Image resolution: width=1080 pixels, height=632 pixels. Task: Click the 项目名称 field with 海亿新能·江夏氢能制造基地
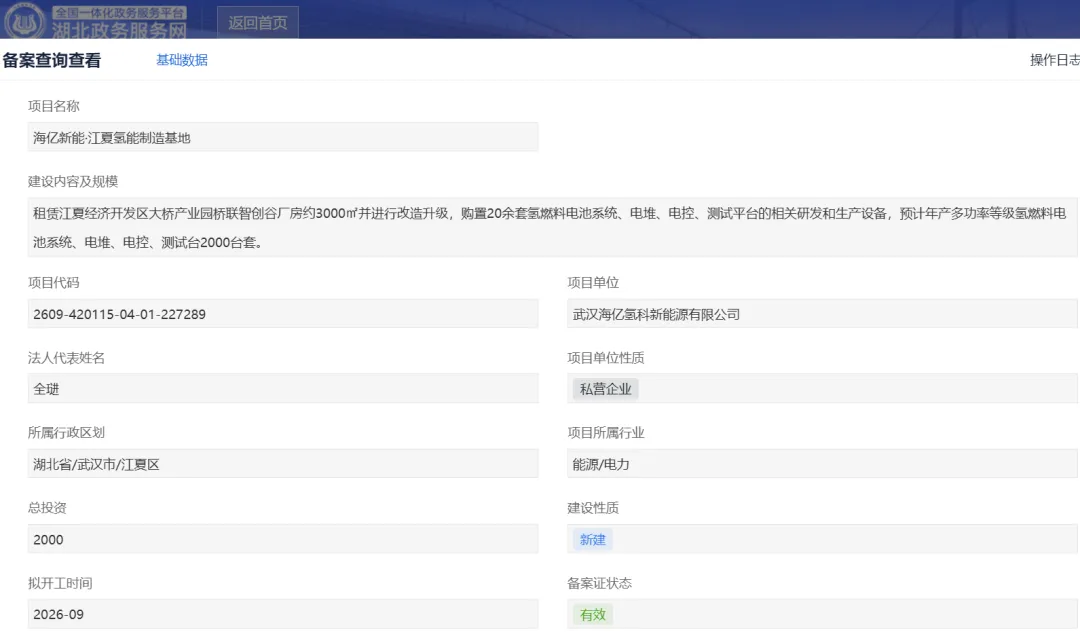[282, 137]
